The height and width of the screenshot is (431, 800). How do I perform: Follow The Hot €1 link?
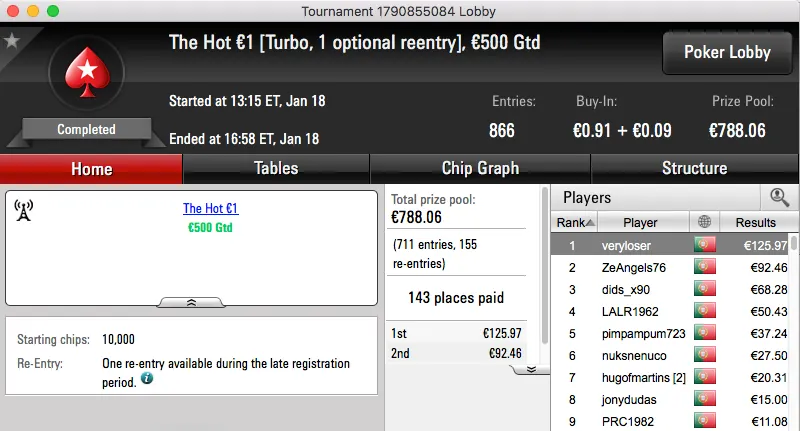(210, 209)
